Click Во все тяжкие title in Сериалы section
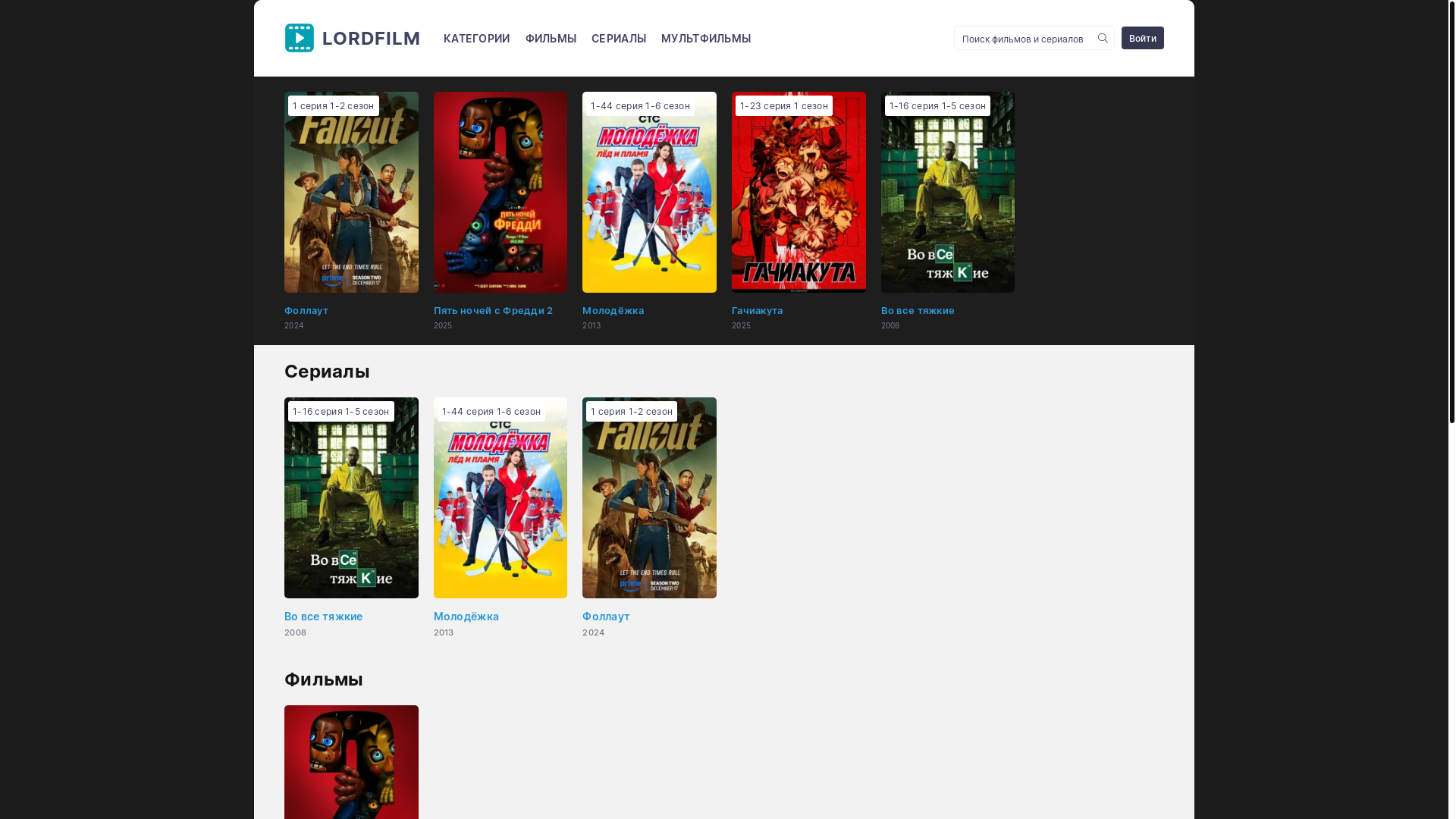 (323, 617)
